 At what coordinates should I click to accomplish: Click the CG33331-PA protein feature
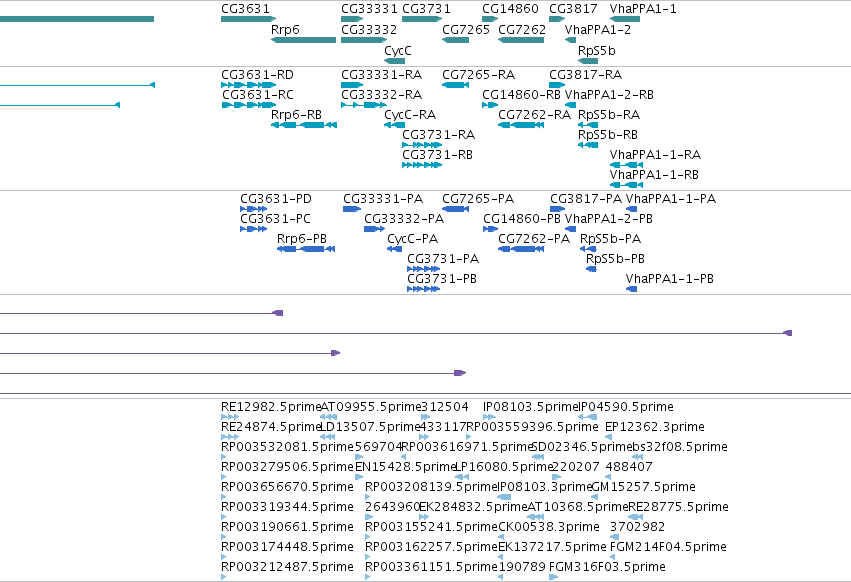click(352, 209)
